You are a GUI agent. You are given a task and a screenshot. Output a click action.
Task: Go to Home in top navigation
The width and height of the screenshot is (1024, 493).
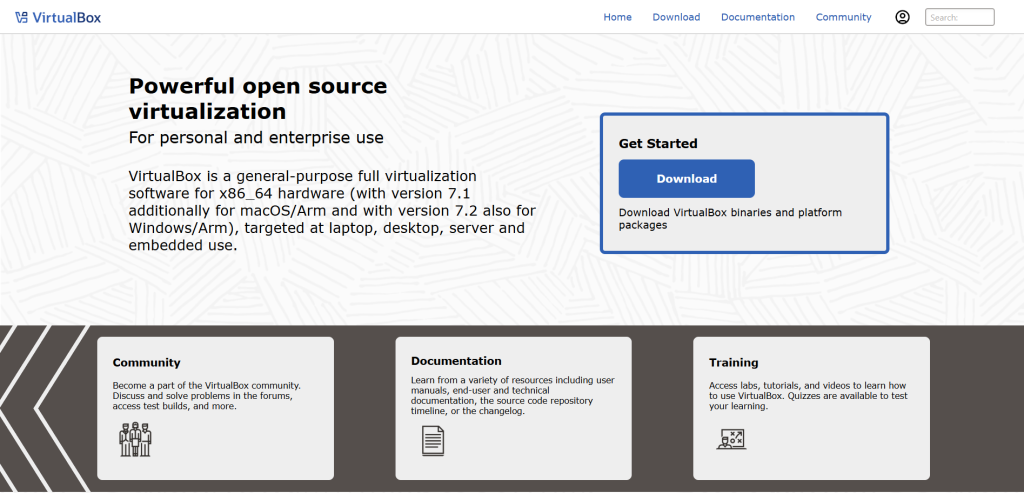click(x=617, y=17)
